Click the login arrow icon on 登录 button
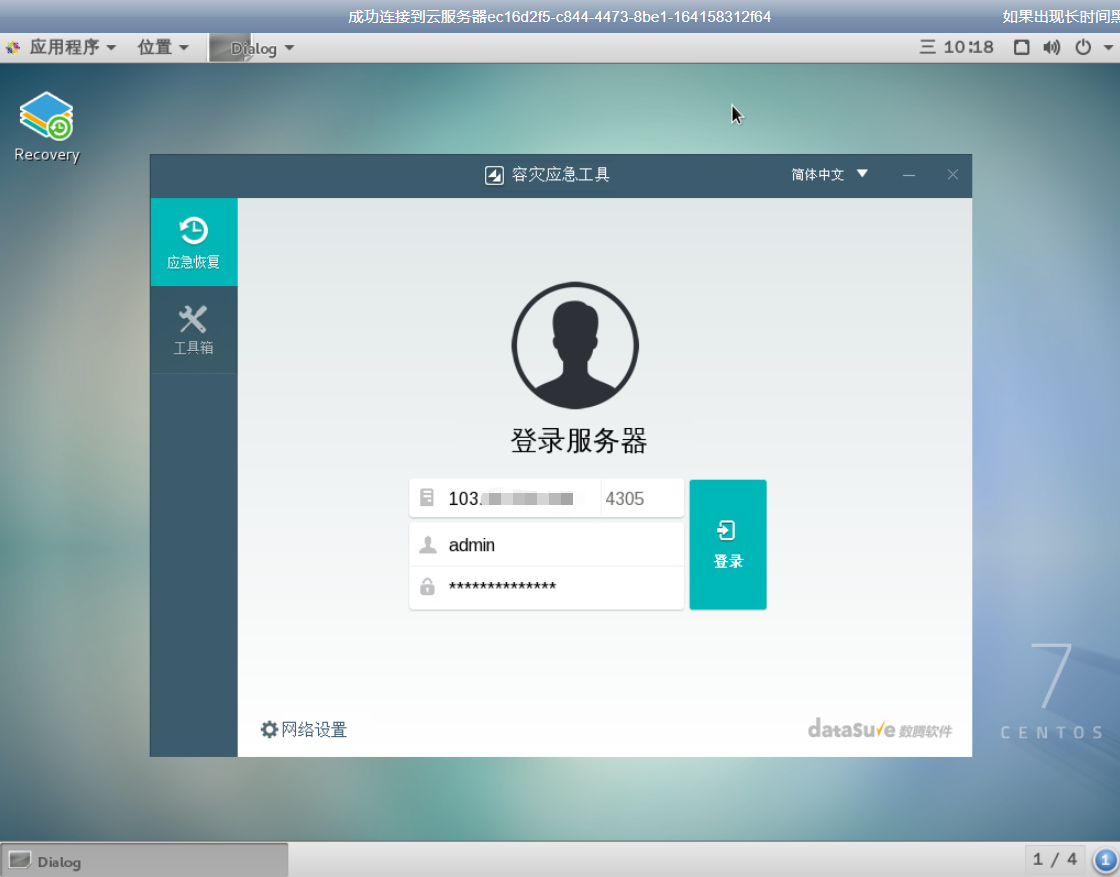 pyautogui.click(x=727, y=531)
